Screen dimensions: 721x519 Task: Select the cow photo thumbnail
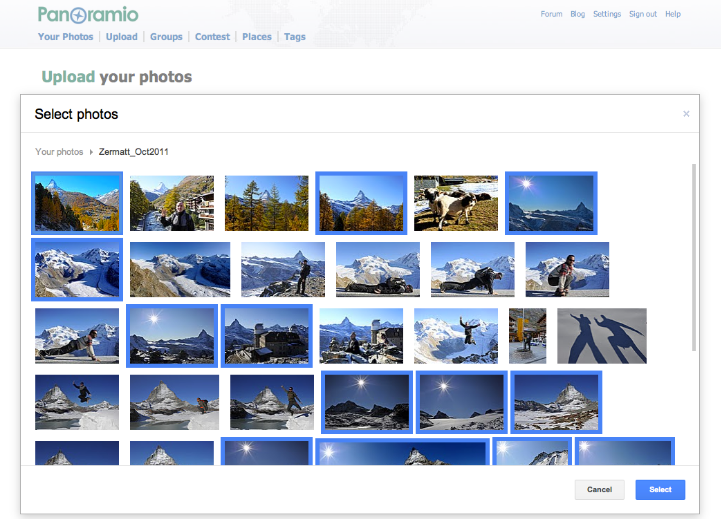(x=456, y=203)
